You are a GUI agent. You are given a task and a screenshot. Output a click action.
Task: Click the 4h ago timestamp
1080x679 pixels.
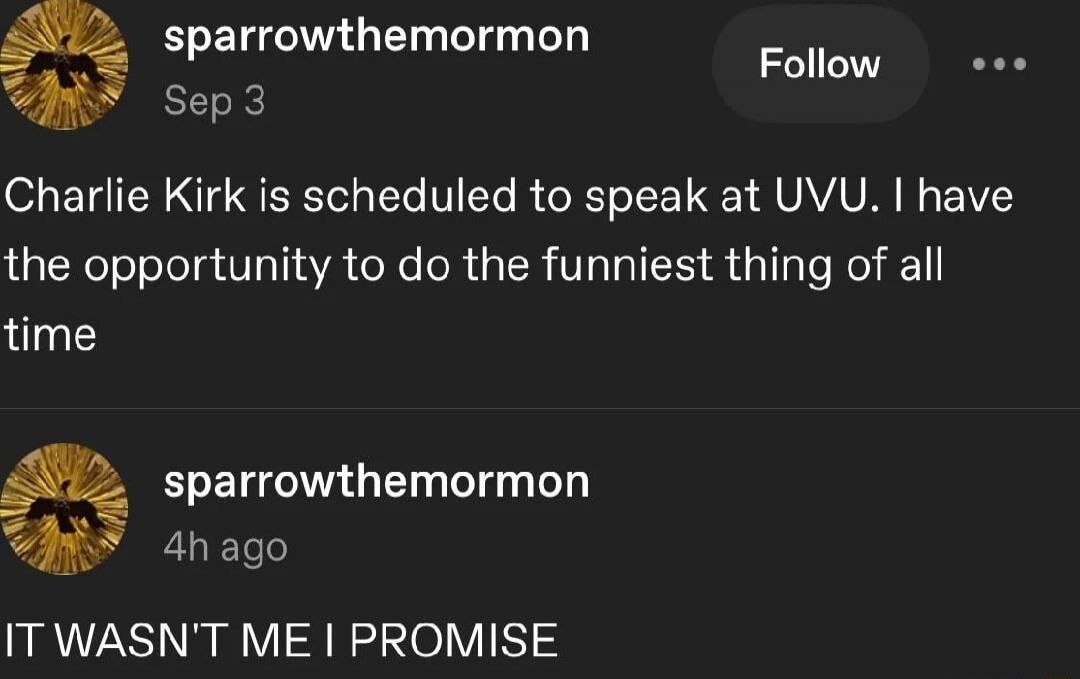[226, 548]
